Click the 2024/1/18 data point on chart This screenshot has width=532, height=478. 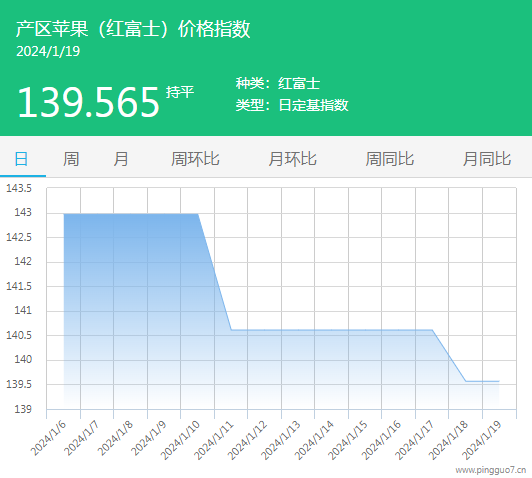click(466, 381)
